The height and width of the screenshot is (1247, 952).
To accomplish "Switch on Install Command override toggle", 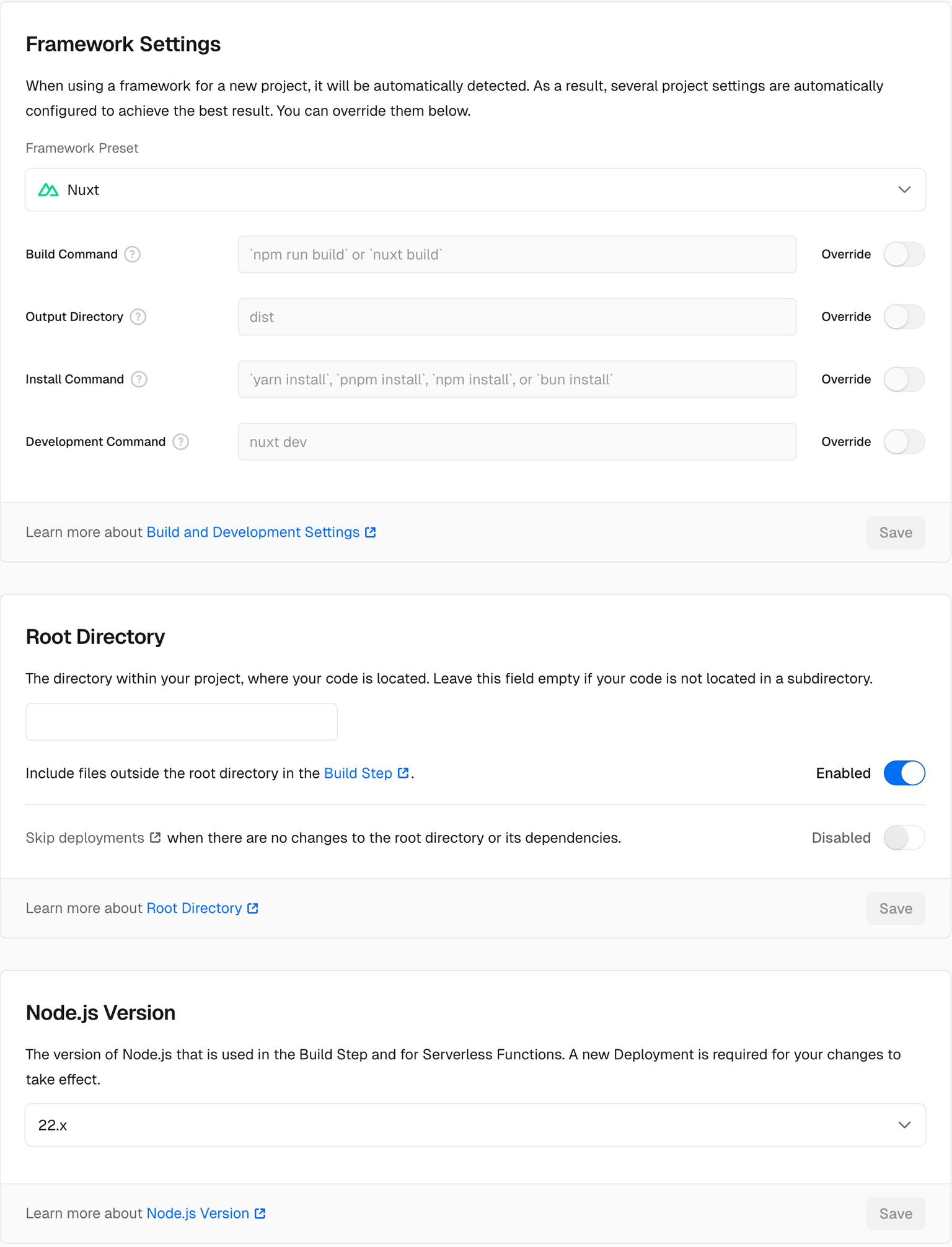I will click(904, 379).
